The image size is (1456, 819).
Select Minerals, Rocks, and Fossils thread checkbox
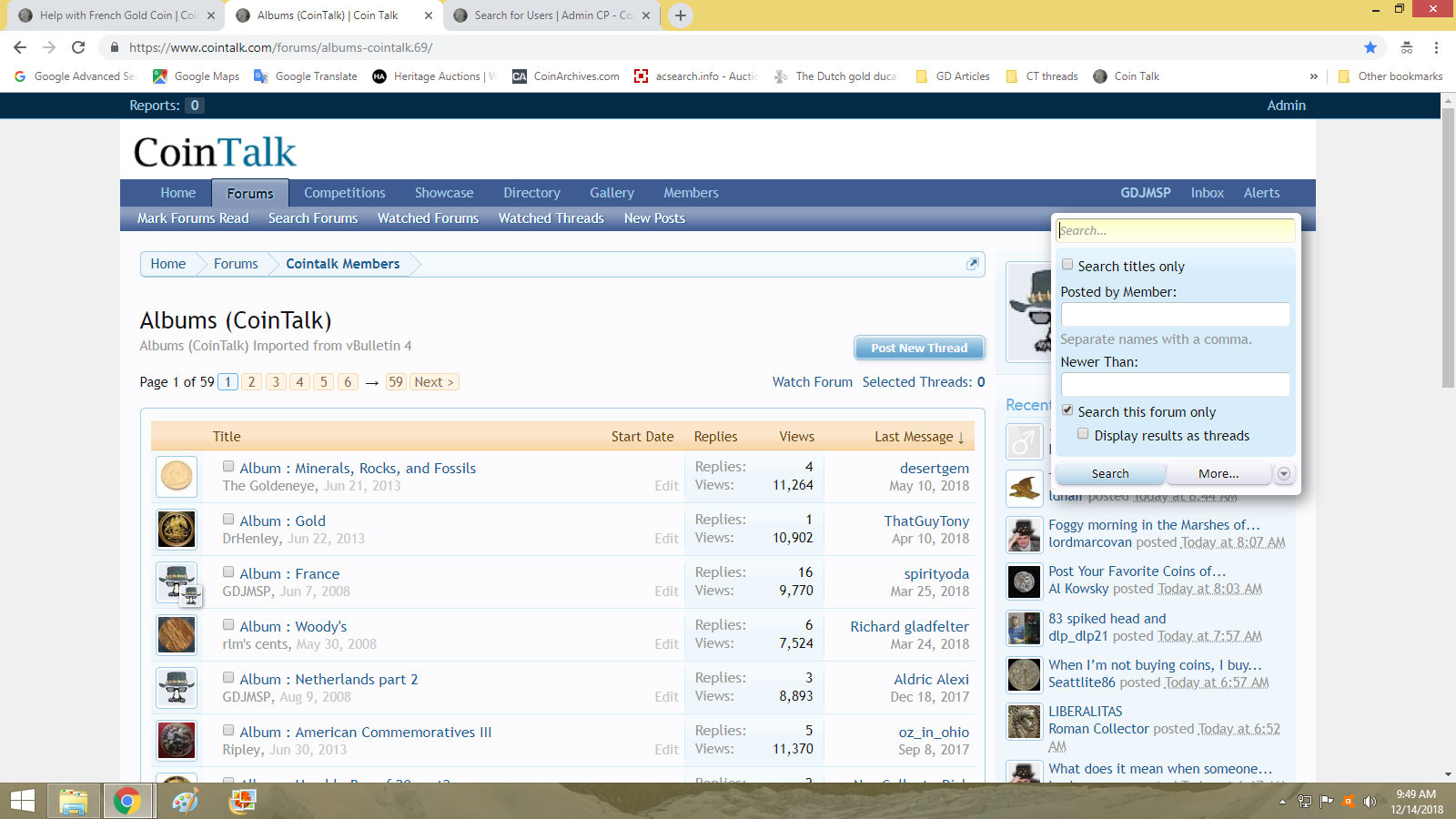228,466
